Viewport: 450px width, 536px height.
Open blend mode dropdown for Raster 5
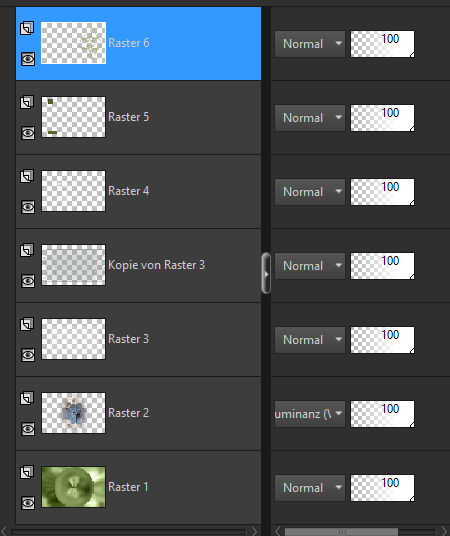(x=310, y=118)
